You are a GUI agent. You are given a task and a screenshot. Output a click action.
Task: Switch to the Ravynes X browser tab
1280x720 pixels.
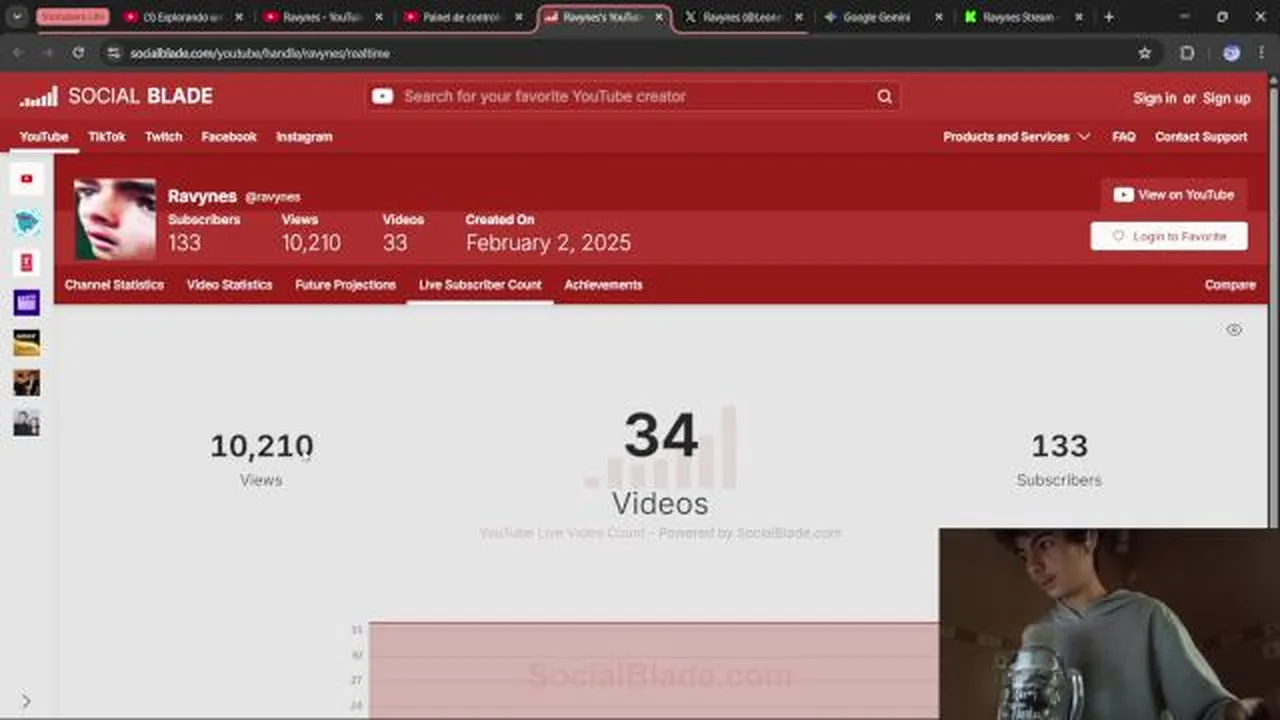743,17
